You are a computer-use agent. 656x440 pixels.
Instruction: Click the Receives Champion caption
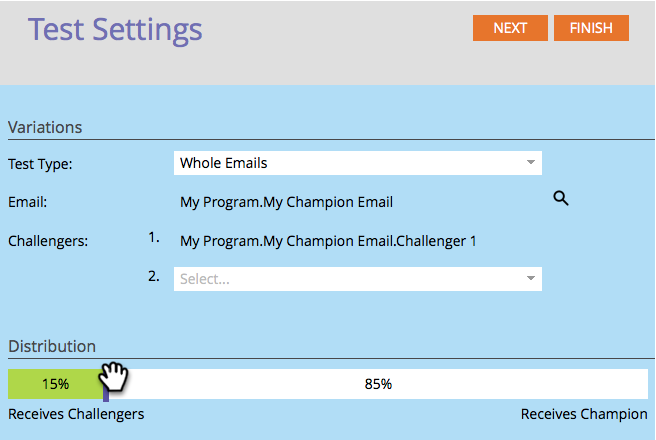pyautogui.click(x=584, y=414)
